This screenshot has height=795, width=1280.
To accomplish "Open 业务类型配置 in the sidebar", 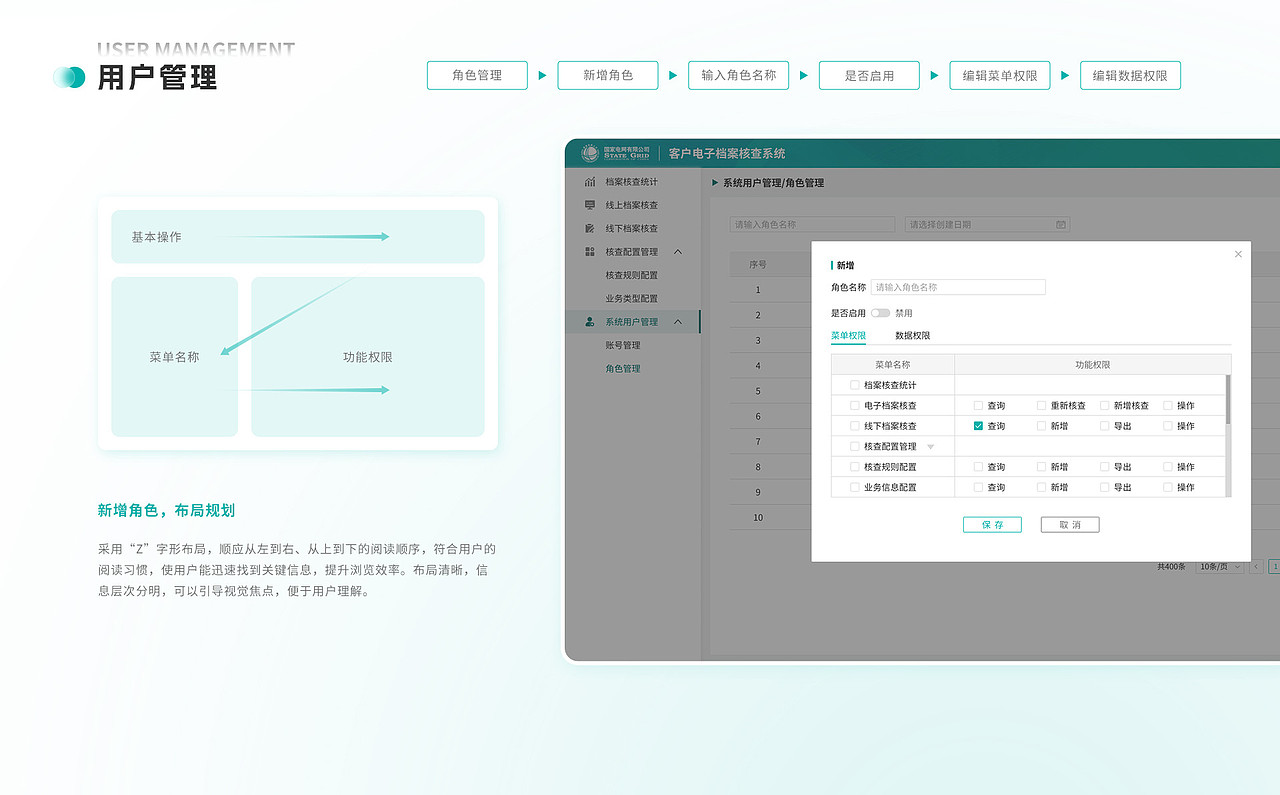I will coord(632,299).
